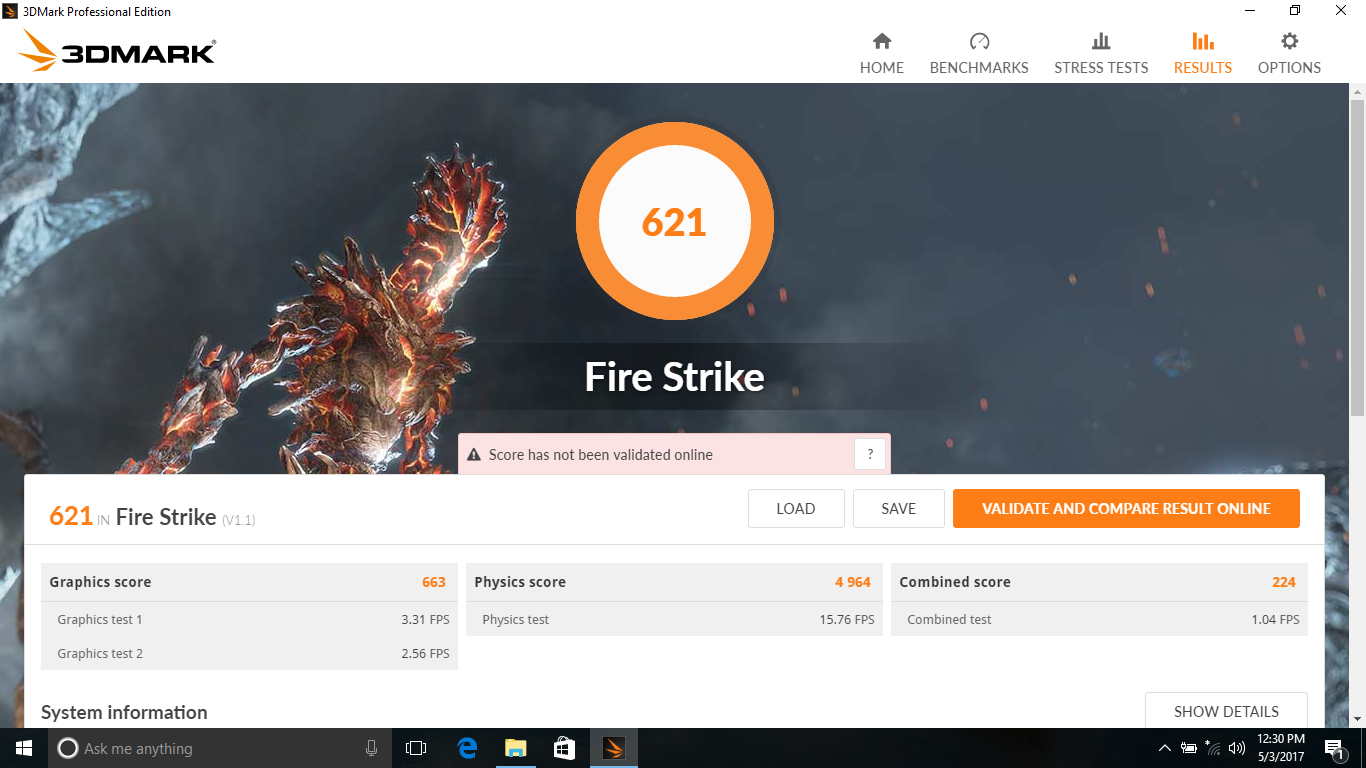Select Graphics test 2 row

(249, 653)
